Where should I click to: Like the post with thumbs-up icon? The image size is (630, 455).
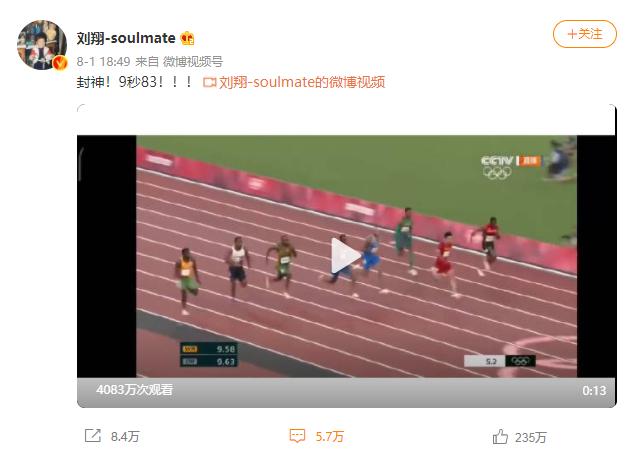click(x=500, y=437)
